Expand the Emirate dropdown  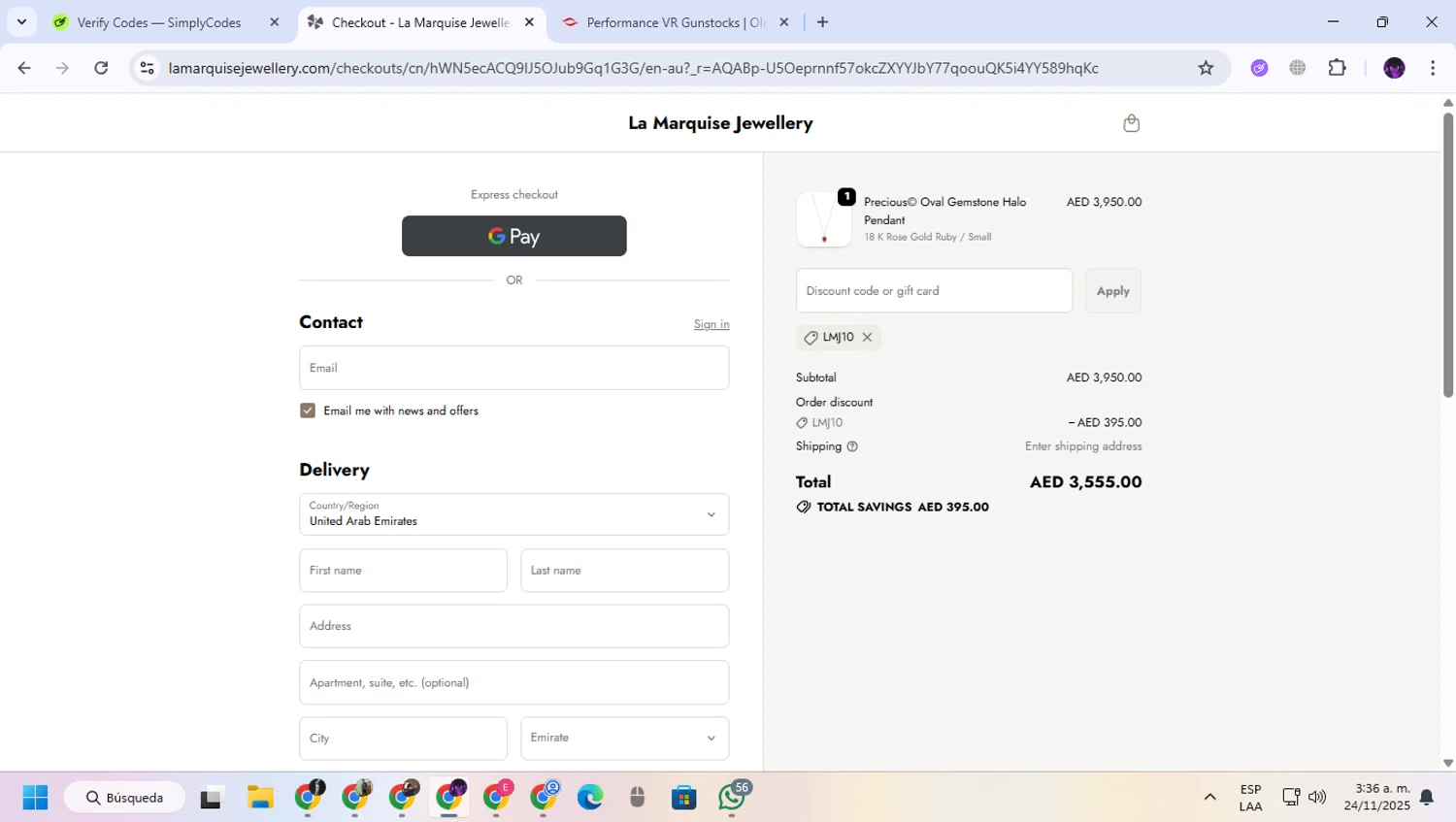click(x=625, y=738)
